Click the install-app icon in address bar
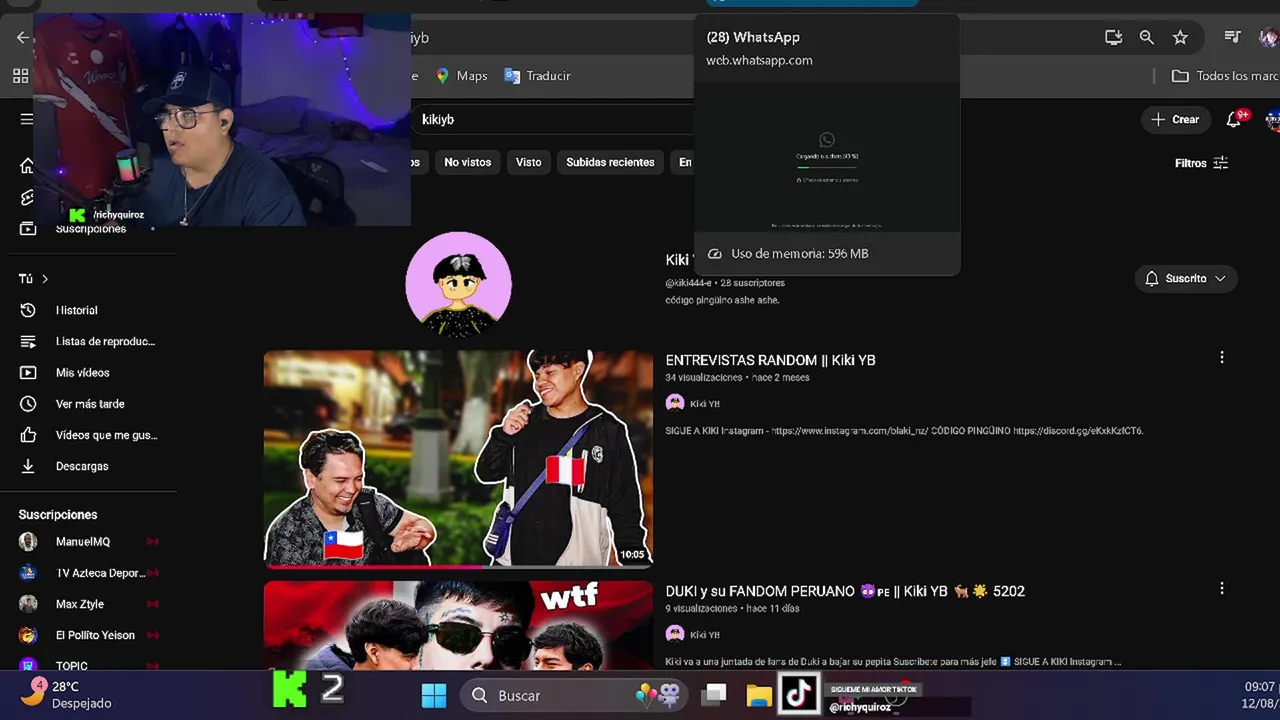The image size is (1280, 720). pos(1113,37)
